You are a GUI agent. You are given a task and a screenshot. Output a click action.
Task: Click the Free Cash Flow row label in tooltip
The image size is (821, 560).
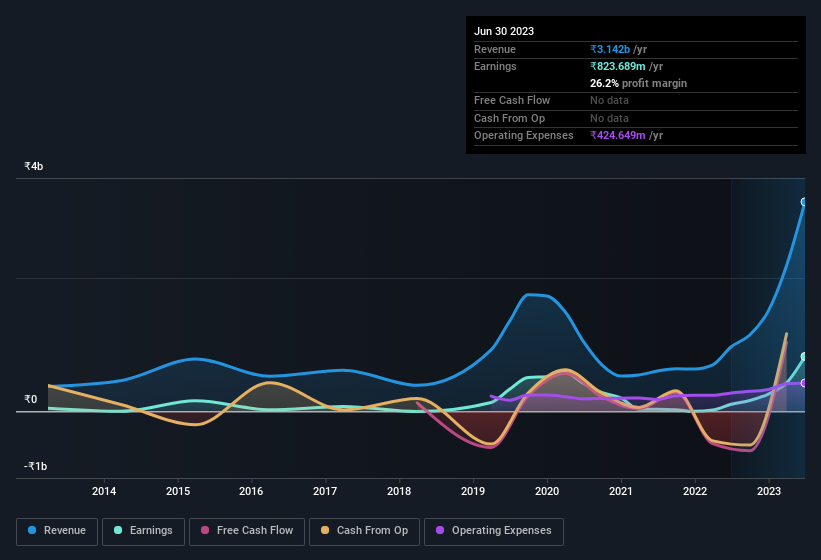click(512, 100)
